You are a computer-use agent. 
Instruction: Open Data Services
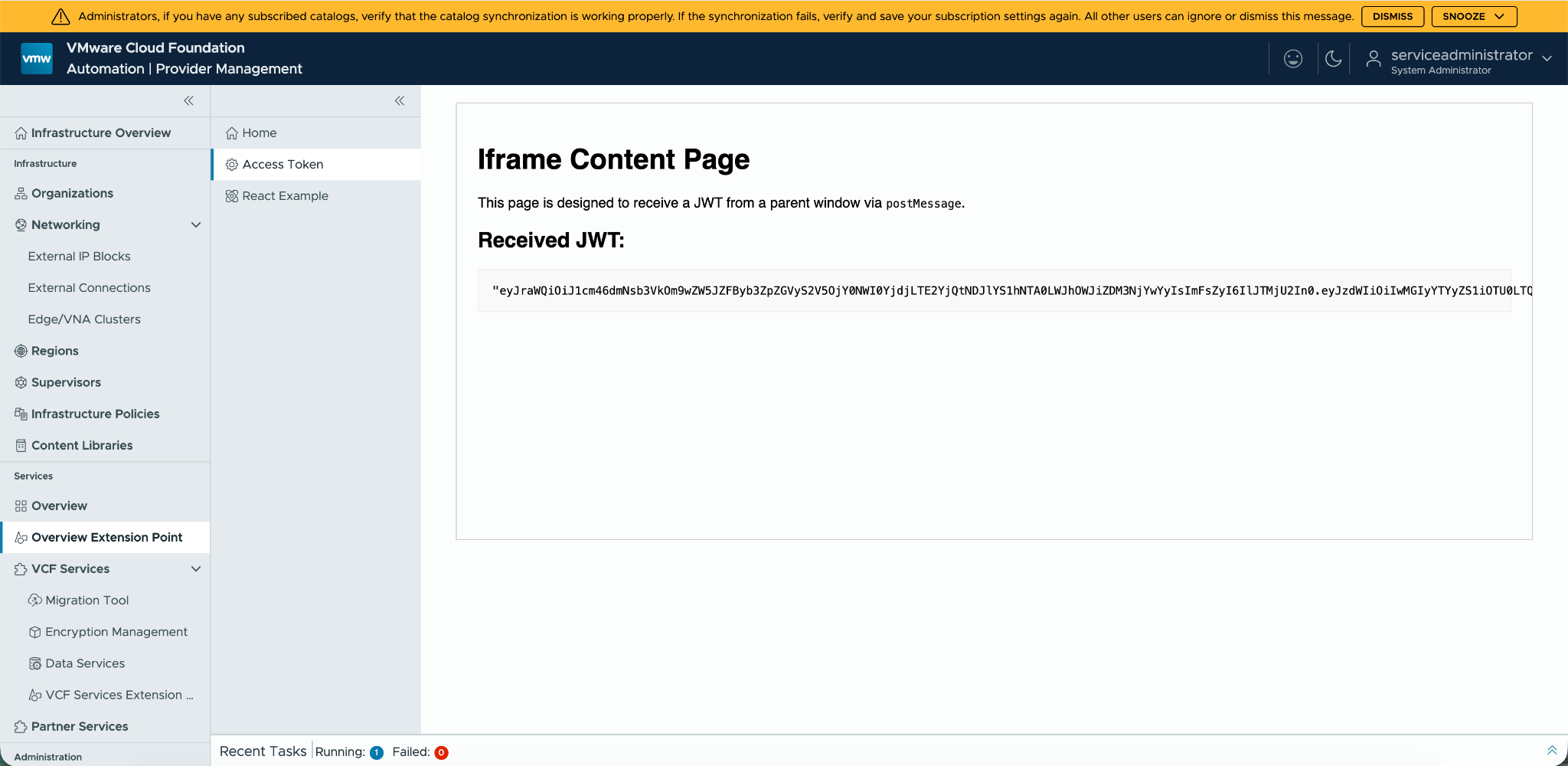(x=85, y=663)
